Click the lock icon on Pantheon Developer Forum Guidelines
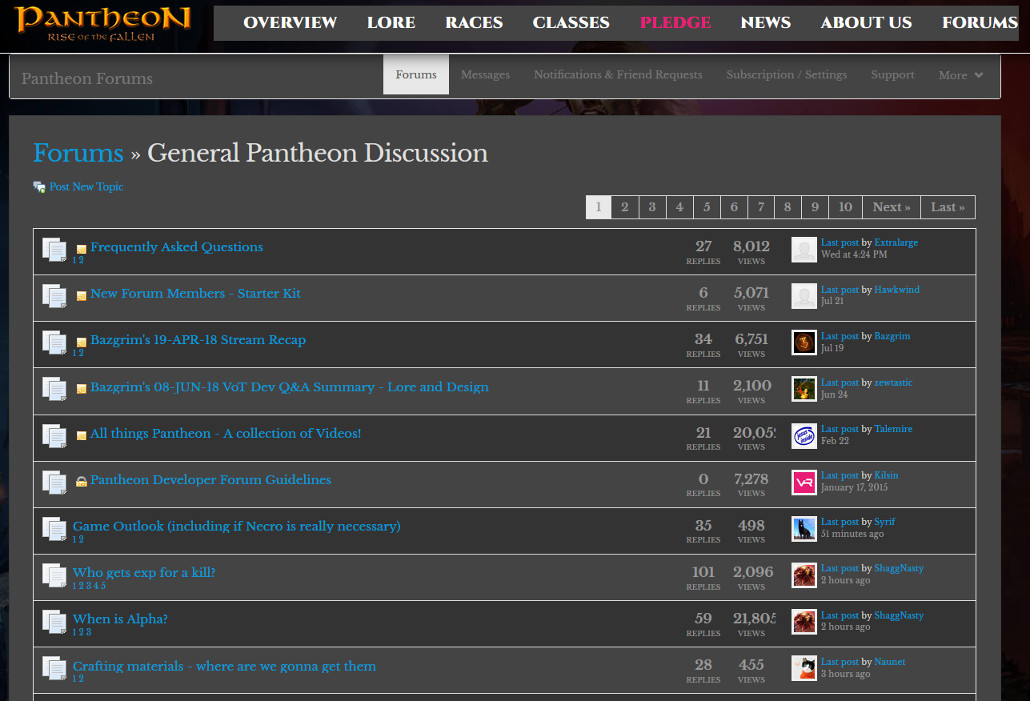1030x701 pixels. click(x=81, y=479)
